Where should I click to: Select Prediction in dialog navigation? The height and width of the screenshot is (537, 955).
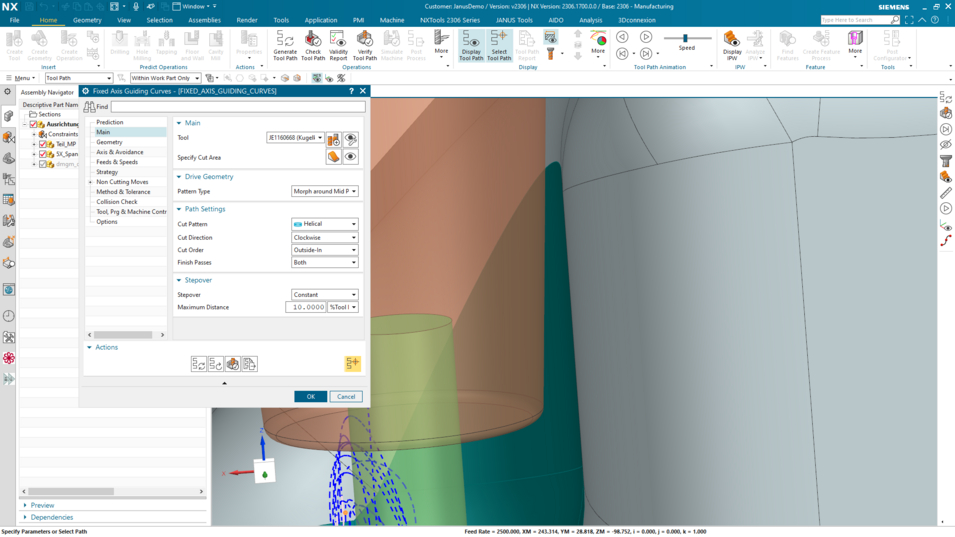(x=110, y=122)
